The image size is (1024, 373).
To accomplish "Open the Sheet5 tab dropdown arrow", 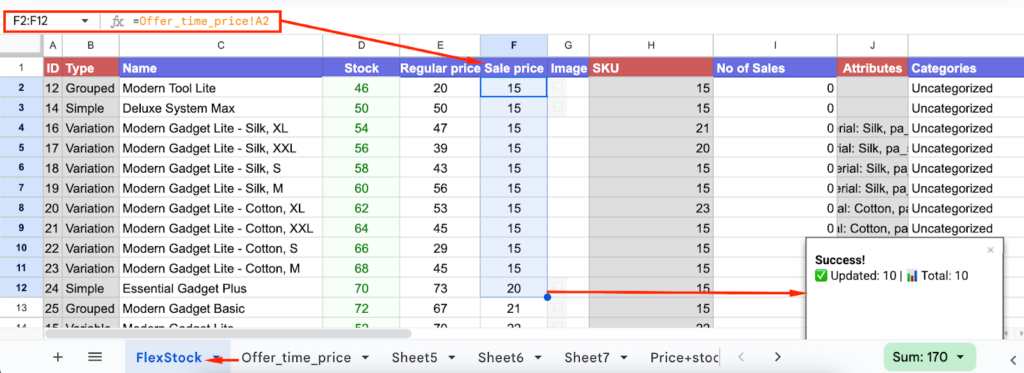I will pyautogui.click(x=452, y=357).
